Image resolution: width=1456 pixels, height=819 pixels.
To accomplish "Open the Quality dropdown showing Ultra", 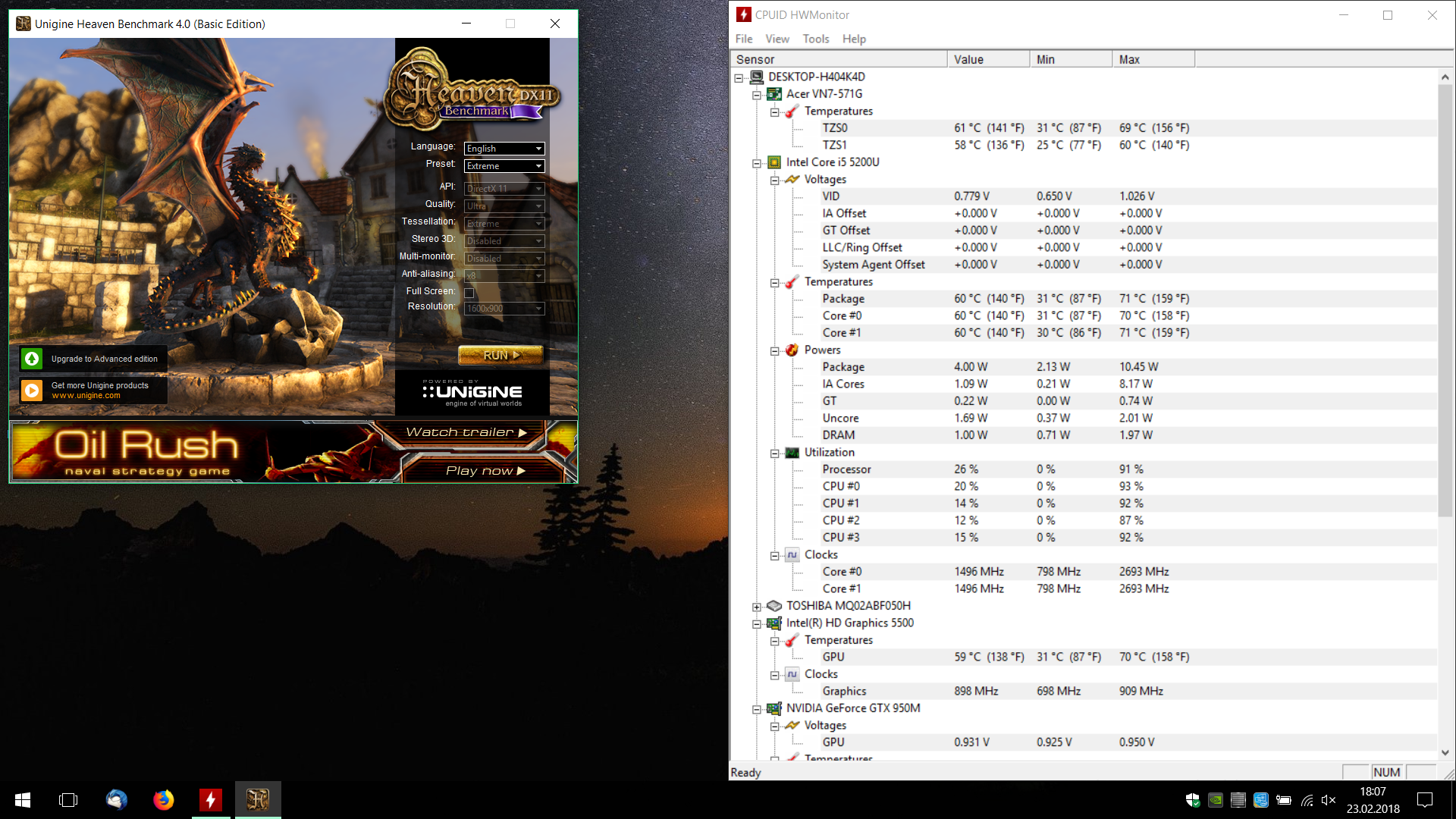I will tap(504, 206).
